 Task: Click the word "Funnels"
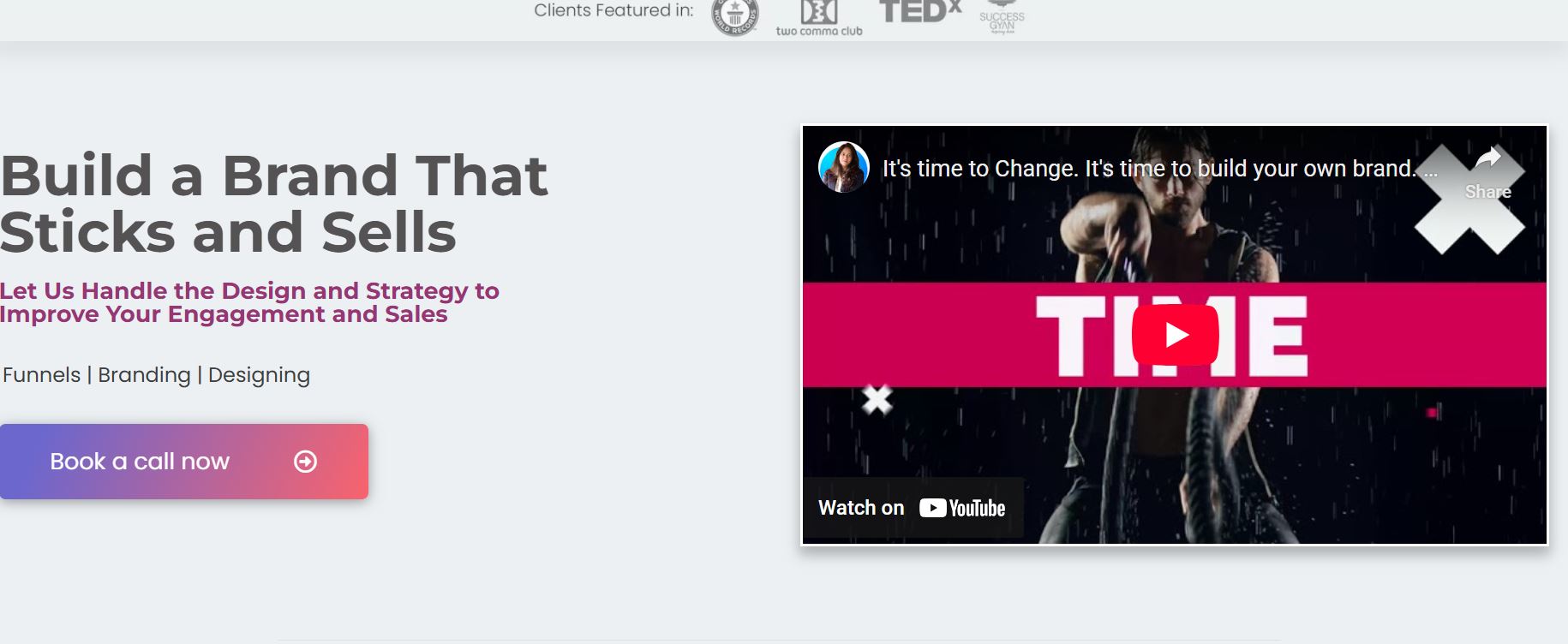[x=42, y=375]
